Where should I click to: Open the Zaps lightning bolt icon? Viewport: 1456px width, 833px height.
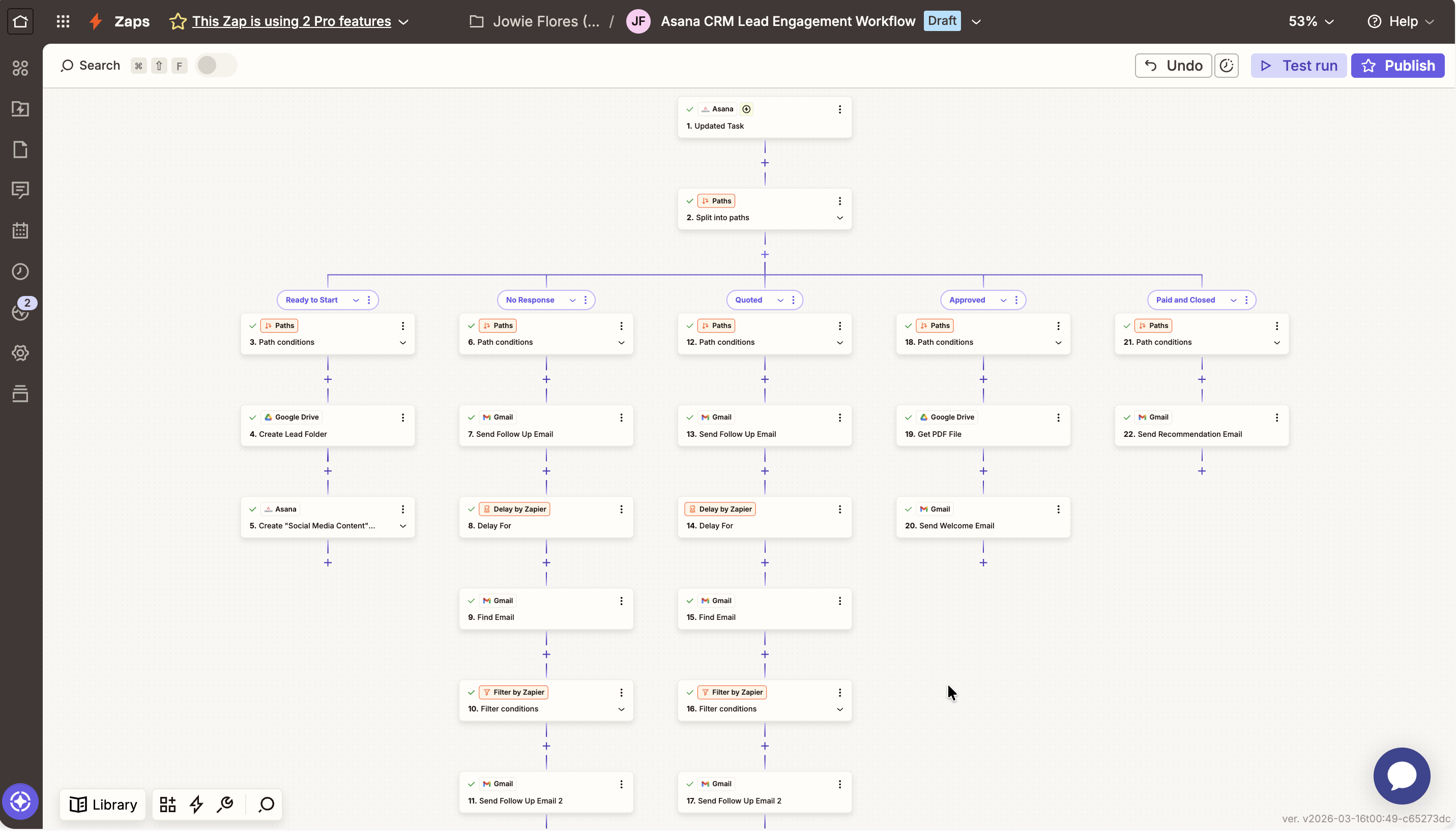pyautogui.click(x=95, y=21)
